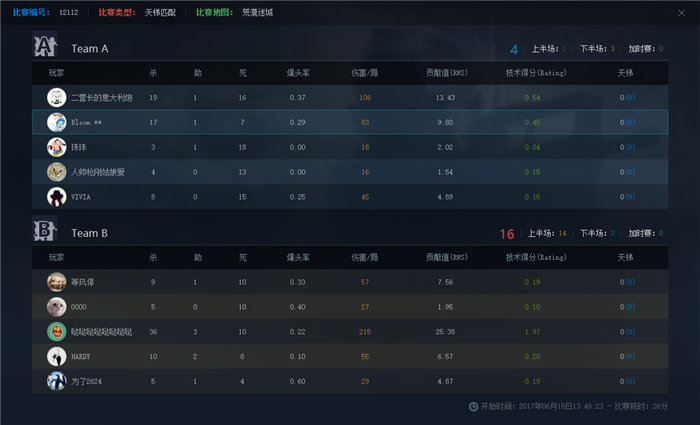Click Team B's score of 16
Screen dimensions: 700x425
pyautogui.click(x=506, y=234)
